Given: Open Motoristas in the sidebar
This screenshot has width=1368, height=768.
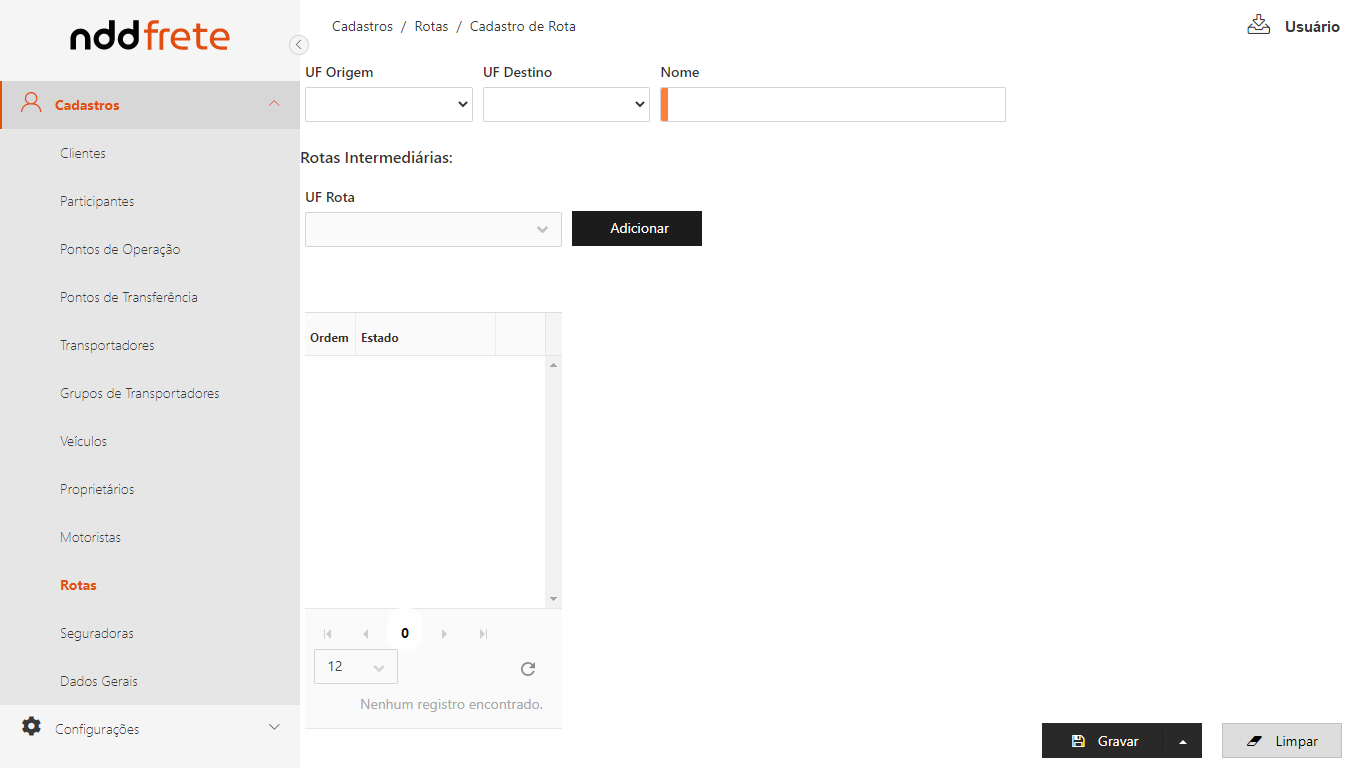Looking at the screenshot, I should point(90,537).
